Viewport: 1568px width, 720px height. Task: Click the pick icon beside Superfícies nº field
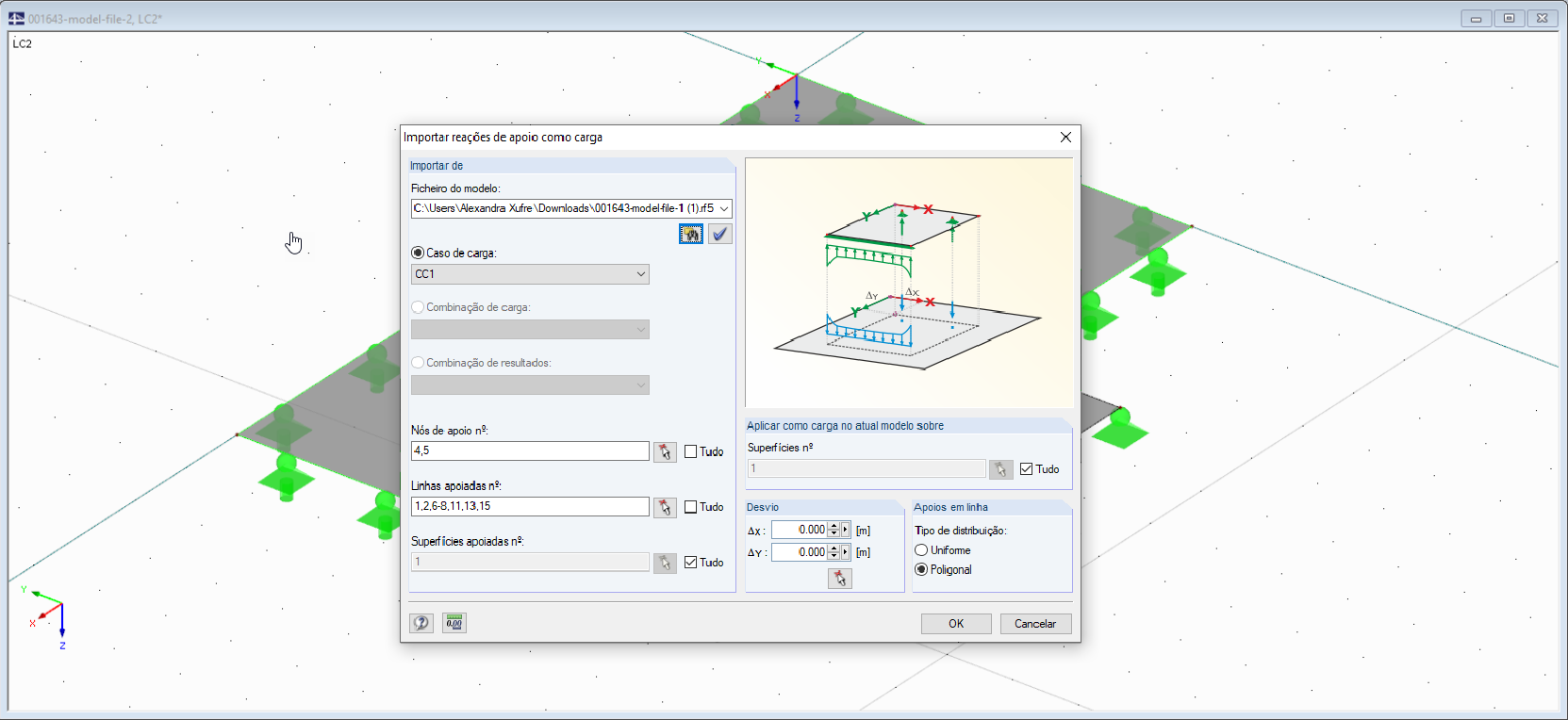tap(1000, 468)
